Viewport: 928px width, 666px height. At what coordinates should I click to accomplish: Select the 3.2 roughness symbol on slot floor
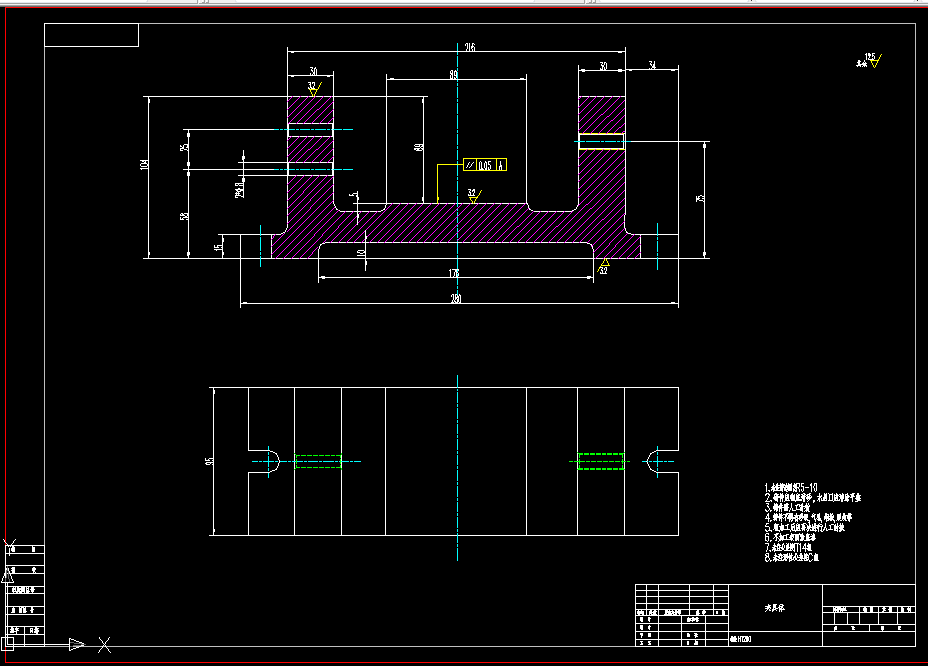pyautogui.click(x=474, y=196)
